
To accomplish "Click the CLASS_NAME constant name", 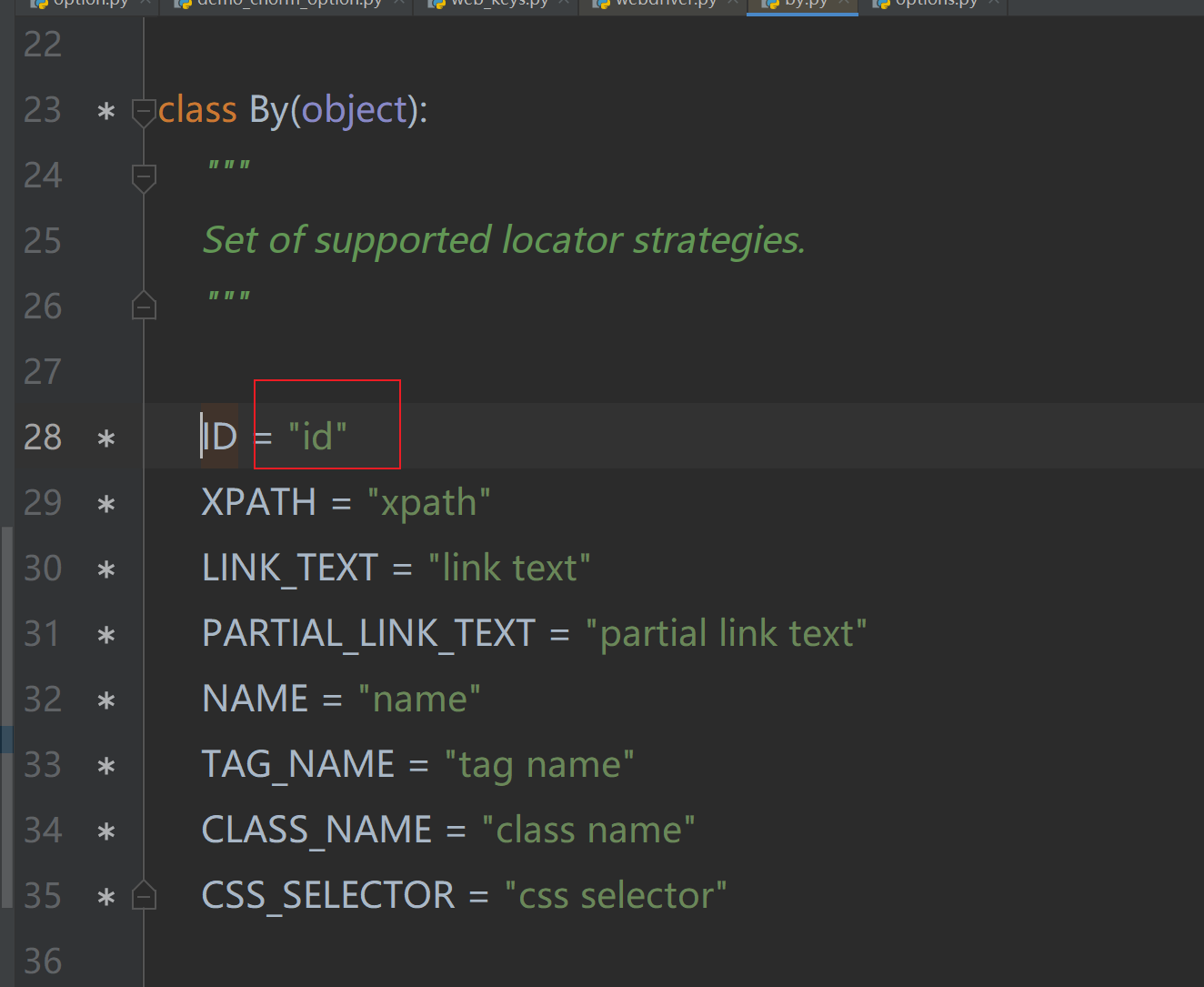I will pyautogui.click(x=316, y=831).
